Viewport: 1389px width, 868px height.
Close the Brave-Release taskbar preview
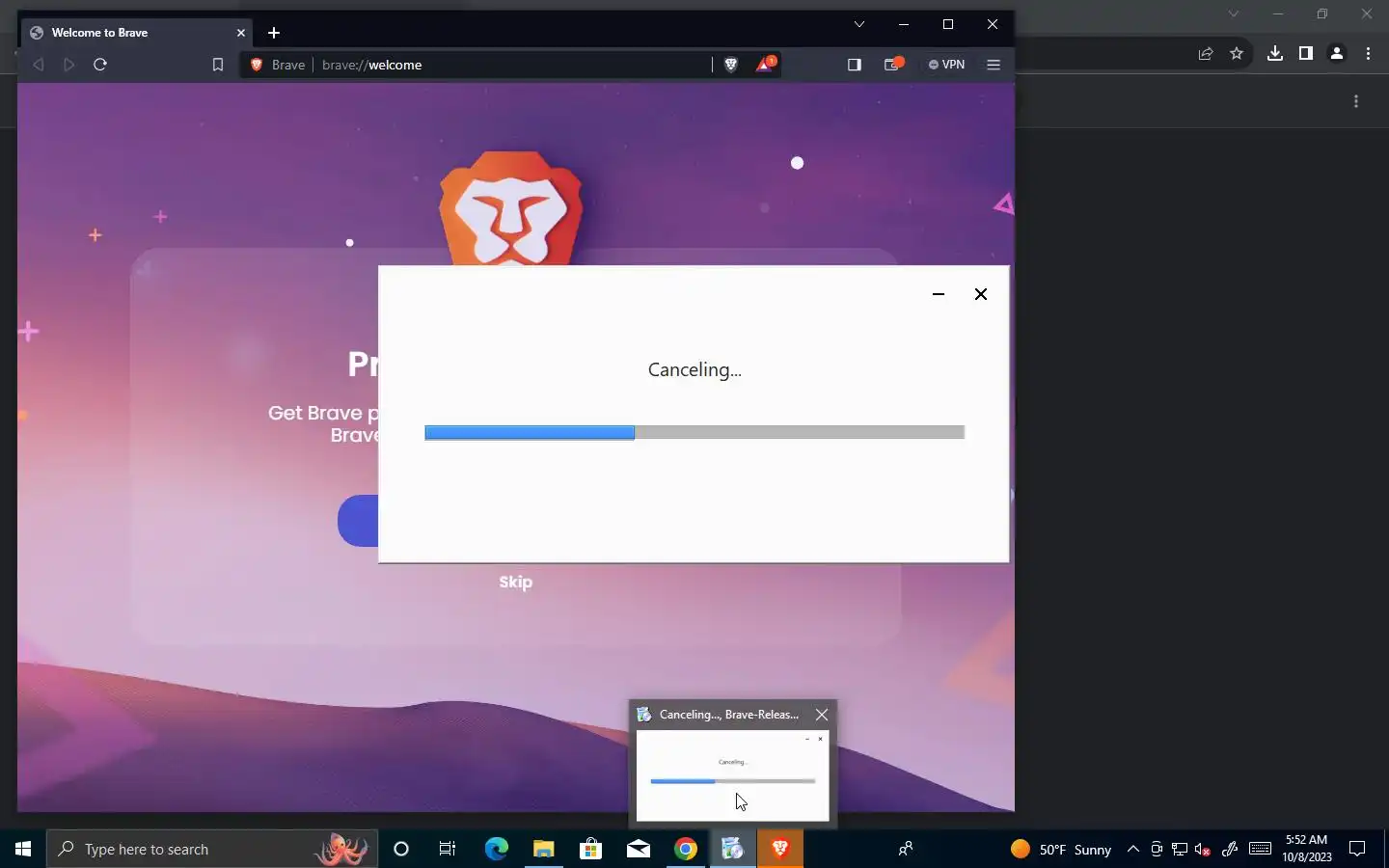(822, 715)
